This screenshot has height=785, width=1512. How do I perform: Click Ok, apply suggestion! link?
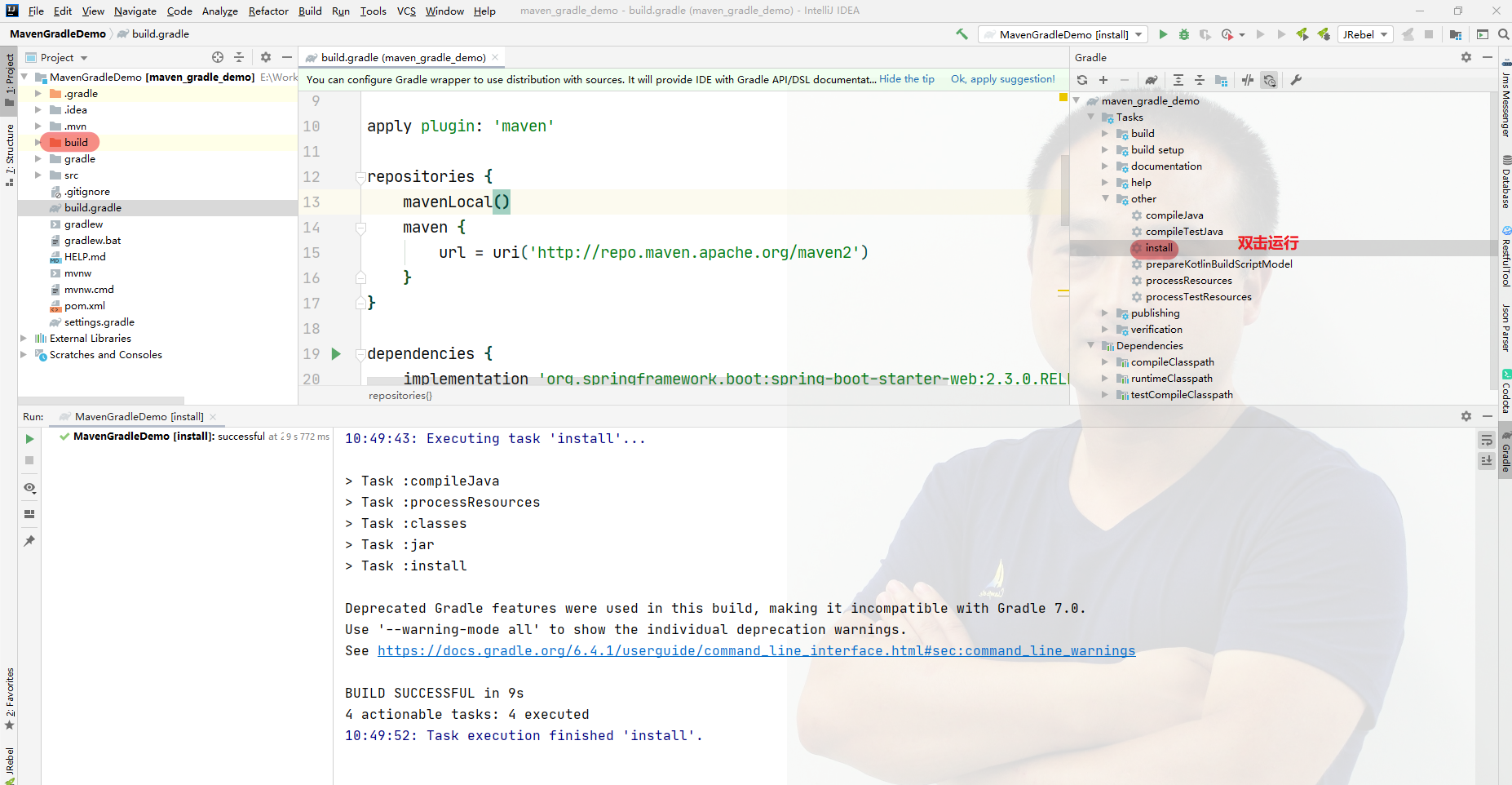[x=1002, y=79]
